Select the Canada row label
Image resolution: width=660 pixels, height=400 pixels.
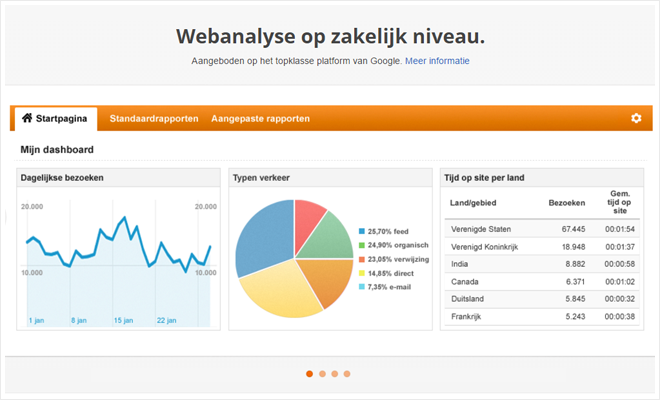(x=465, y=282)
